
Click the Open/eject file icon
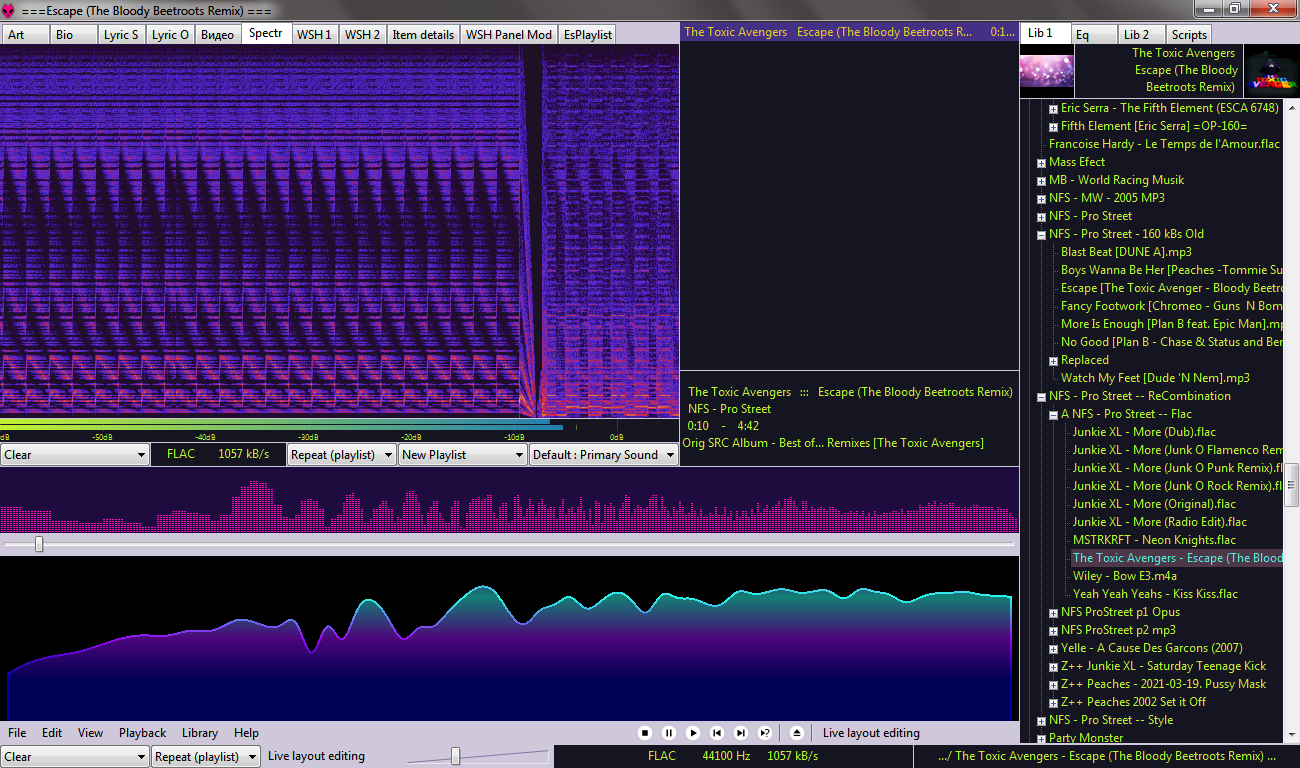pyautogui.click(x=797, y=733)
